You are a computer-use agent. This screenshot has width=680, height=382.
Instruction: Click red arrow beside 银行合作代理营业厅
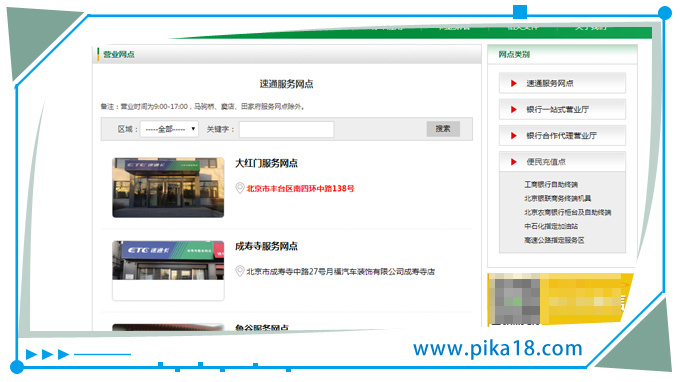pos(514,136)
